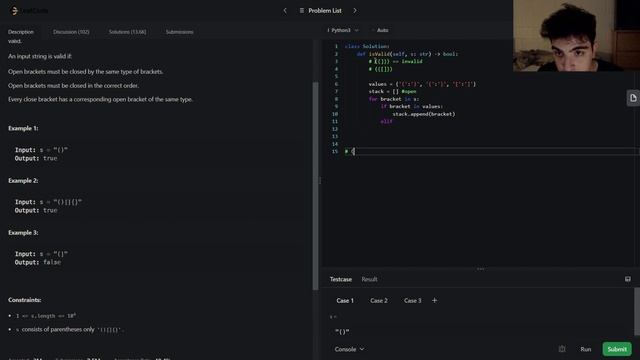Switch to the Testcase tab
Screen dimensions: 640x360
tap(340, 280)
